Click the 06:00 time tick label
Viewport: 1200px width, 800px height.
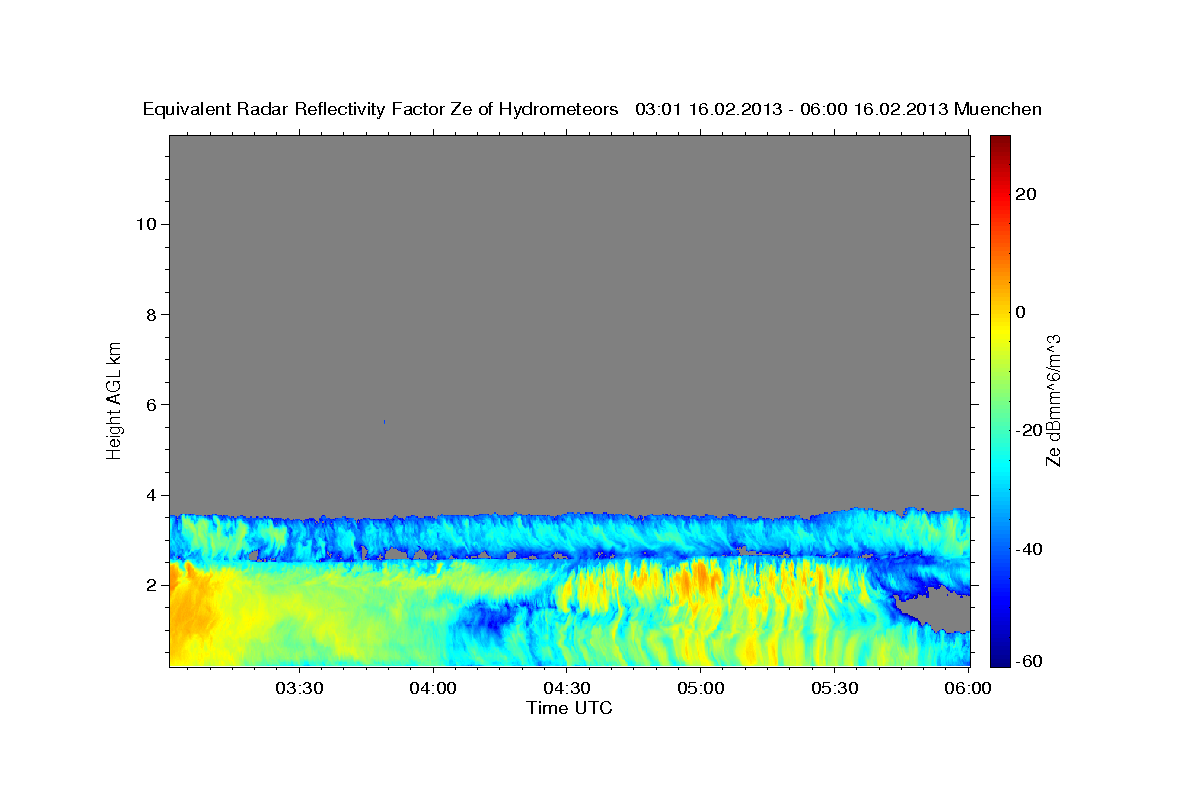click(969, 688)
